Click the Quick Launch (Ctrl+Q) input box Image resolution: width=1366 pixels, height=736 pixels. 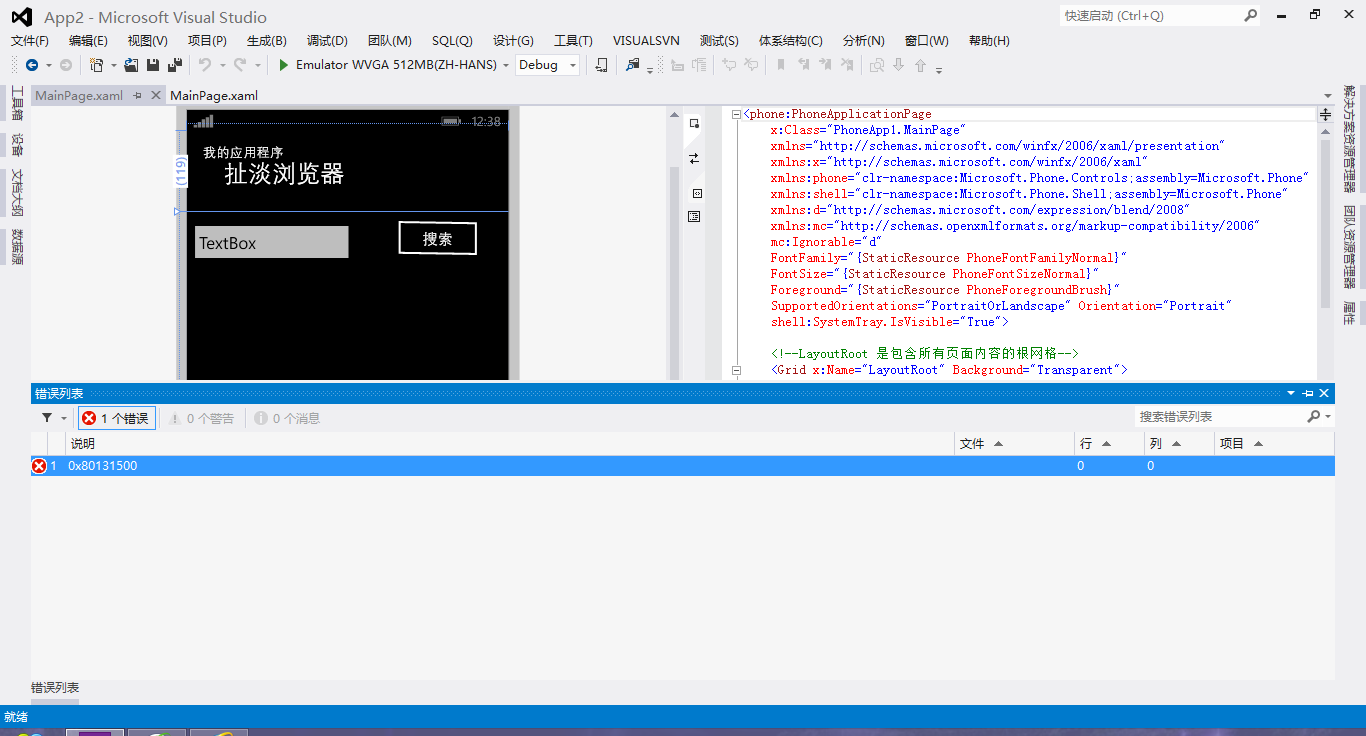pyautogui.click(x=1150, y=15)
